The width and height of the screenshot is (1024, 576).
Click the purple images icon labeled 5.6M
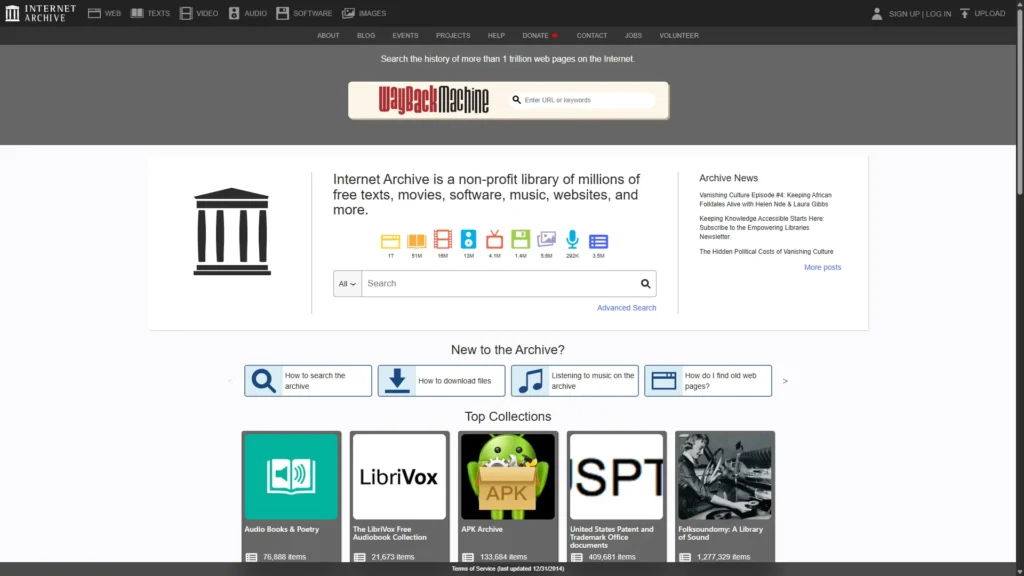click(547, 240)
